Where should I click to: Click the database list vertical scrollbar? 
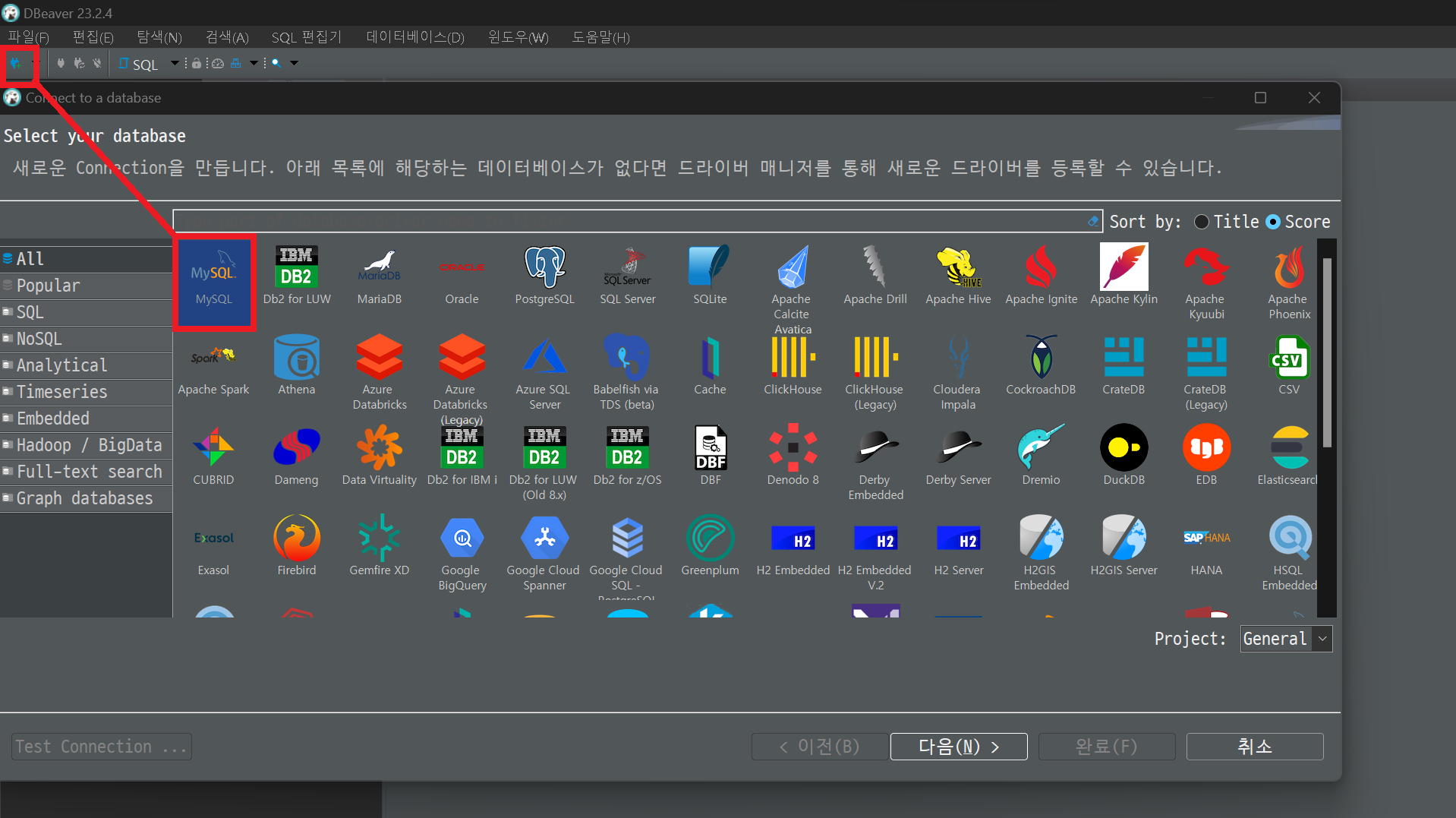click(1327, 352)
